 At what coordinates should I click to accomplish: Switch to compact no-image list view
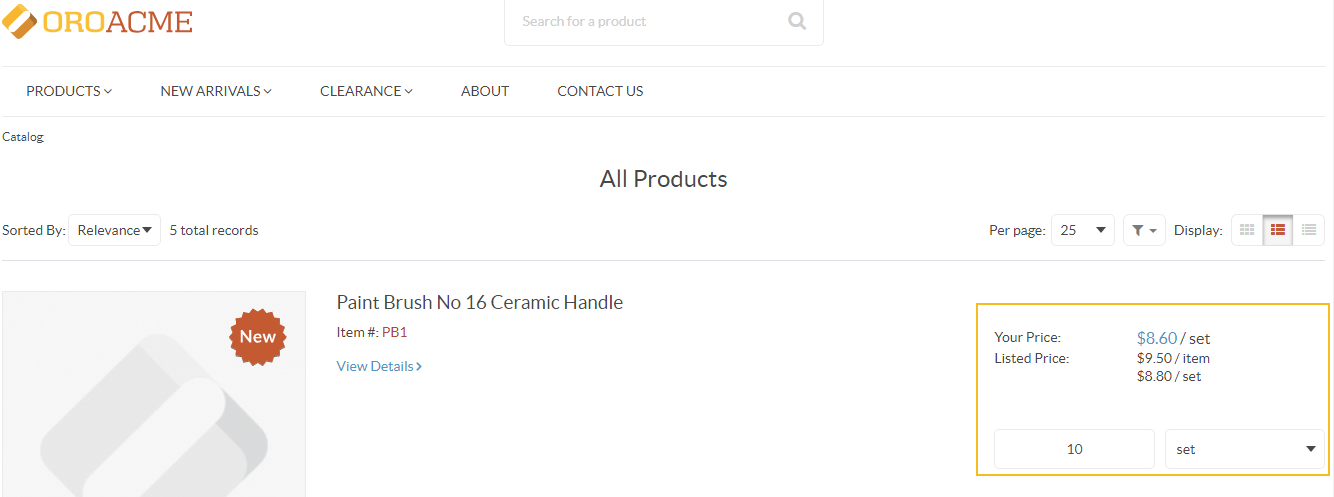[1309, 230]
